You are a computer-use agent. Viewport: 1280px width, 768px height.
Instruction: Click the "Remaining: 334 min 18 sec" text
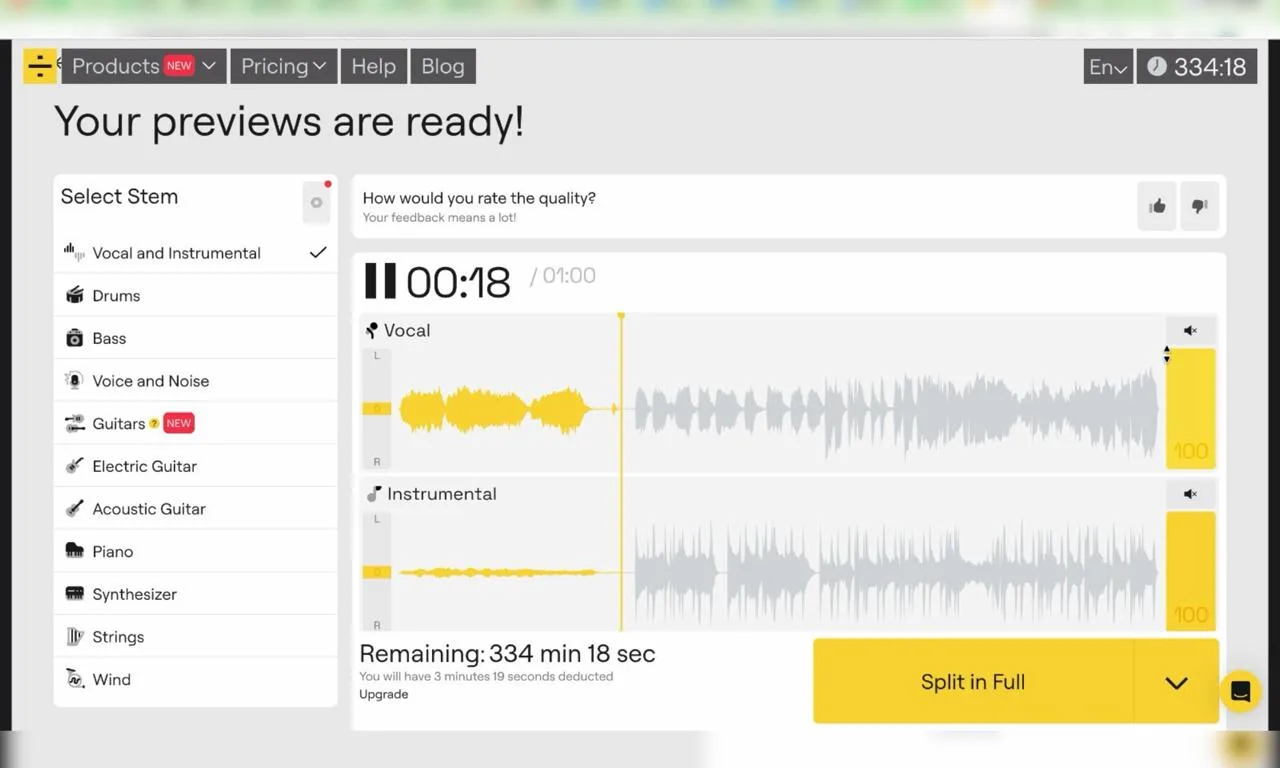click(507, 654)
